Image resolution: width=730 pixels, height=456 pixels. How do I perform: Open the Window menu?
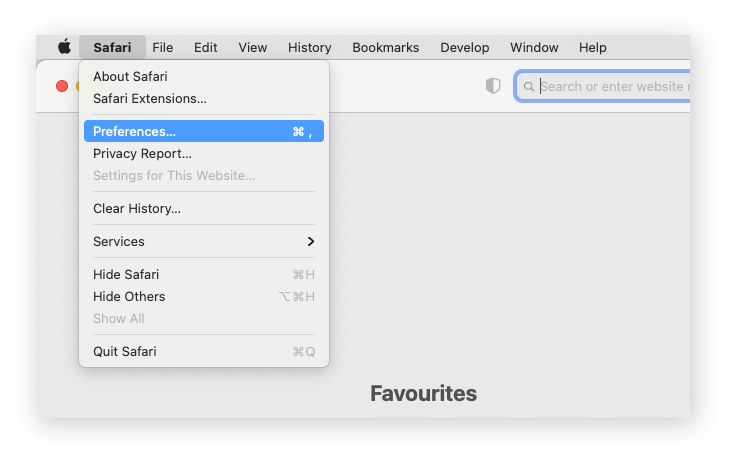(534, 47)
